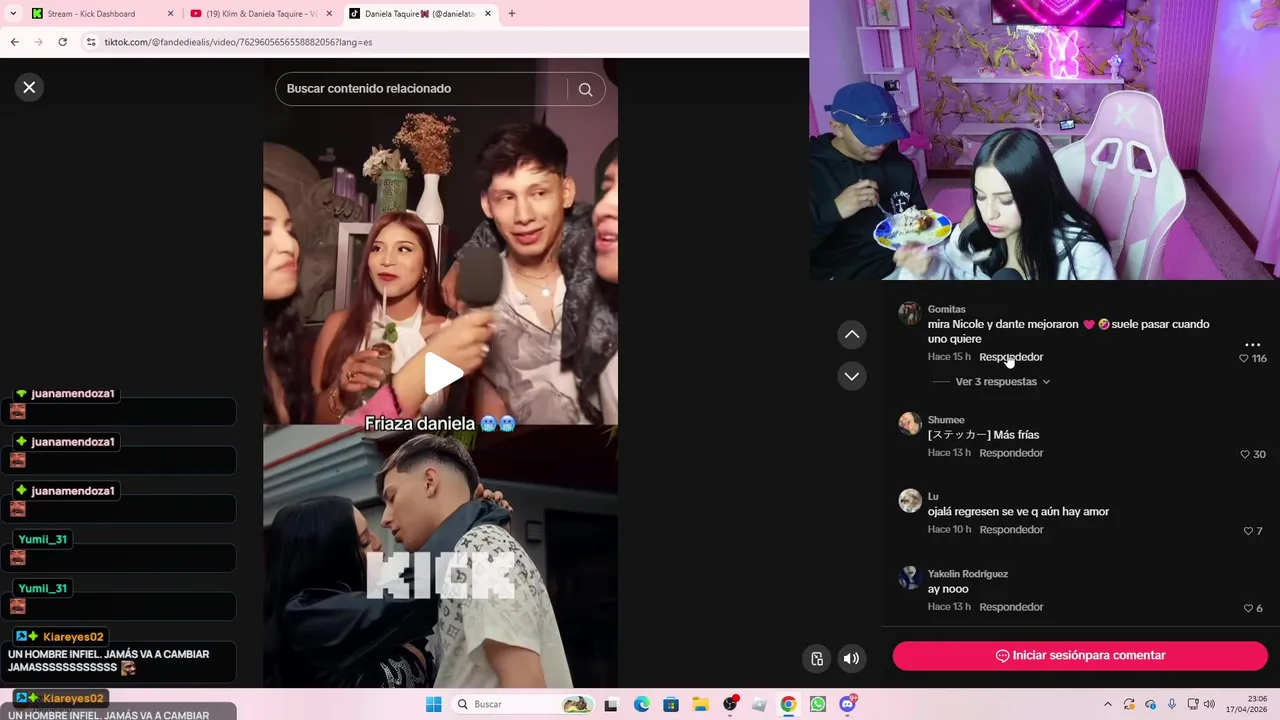Open Task View on taskbar
1280x720 pixels.
tap(611, 704)
